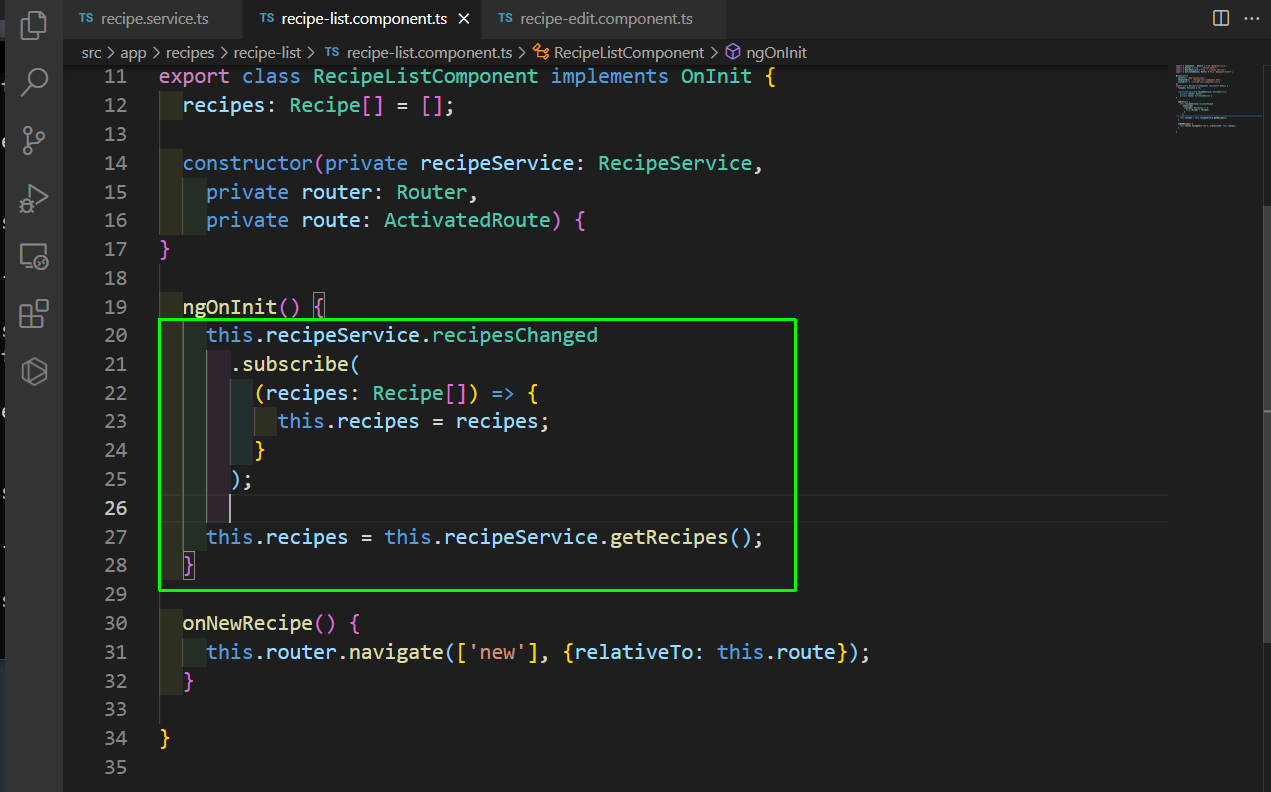Click the triangular icon below Extensions
Image resolution: width=1271 pixels, height=792 pixels.
tap(34, 372)
